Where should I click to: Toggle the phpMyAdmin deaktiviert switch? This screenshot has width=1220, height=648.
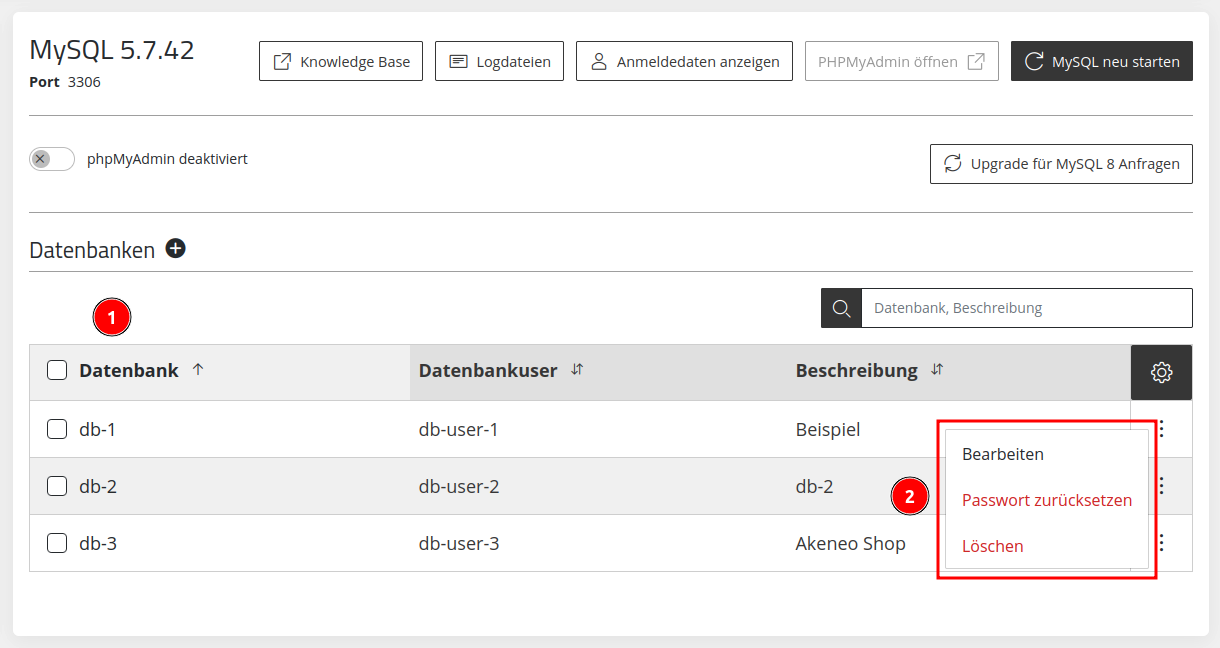(x=52, y=159)
